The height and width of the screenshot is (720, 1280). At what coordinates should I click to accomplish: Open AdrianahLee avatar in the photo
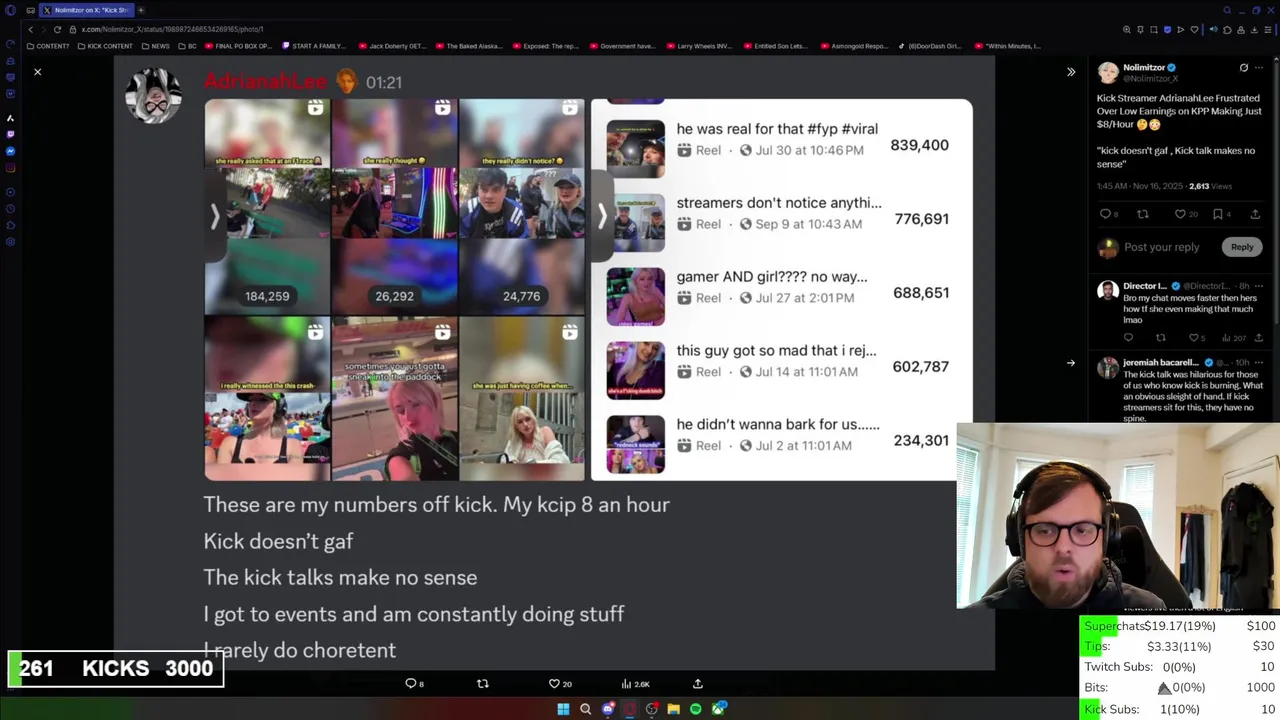coord(153,96)
